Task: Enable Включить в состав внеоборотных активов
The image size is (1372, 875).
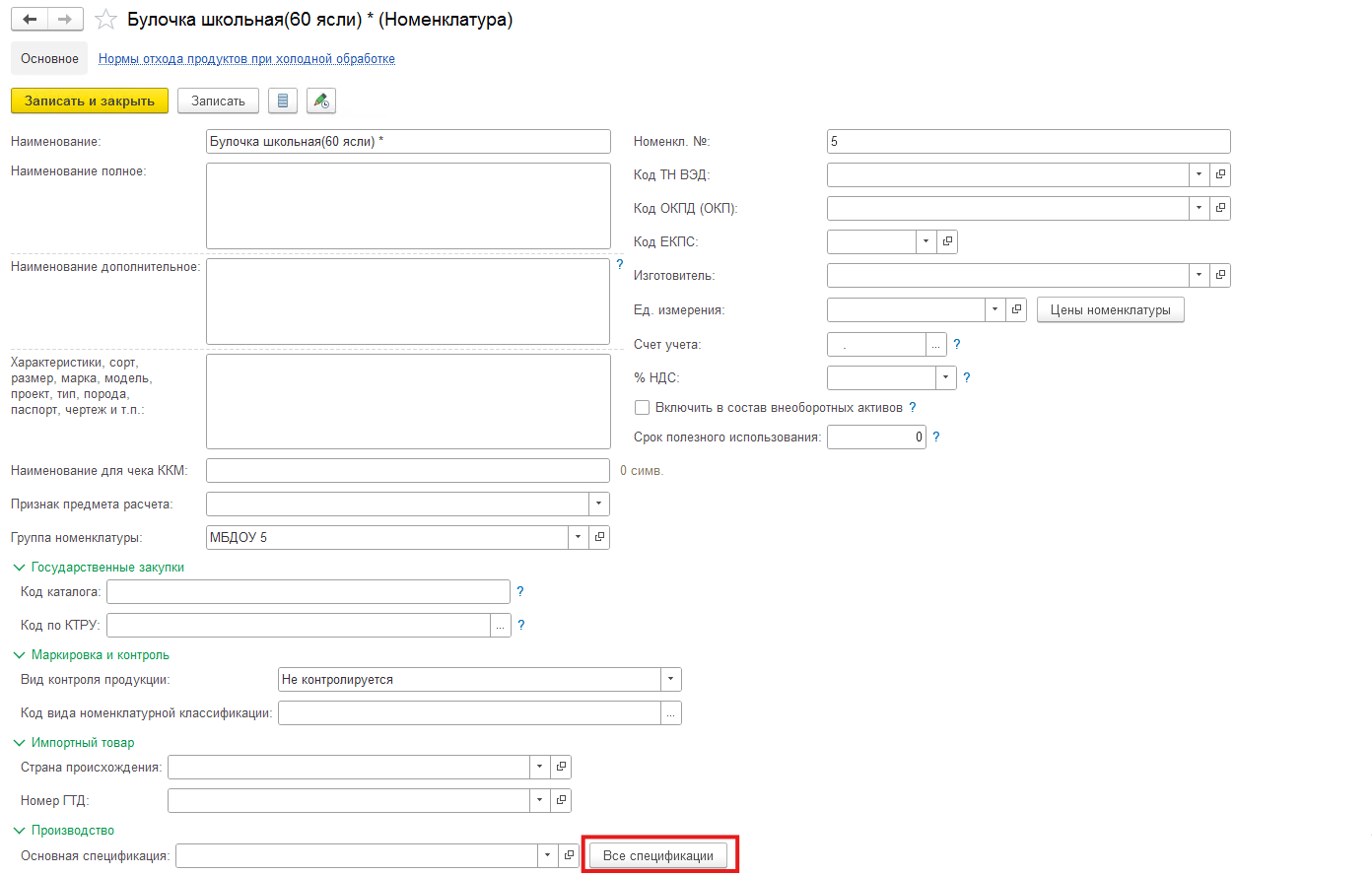Action: (x=643, y=407)
